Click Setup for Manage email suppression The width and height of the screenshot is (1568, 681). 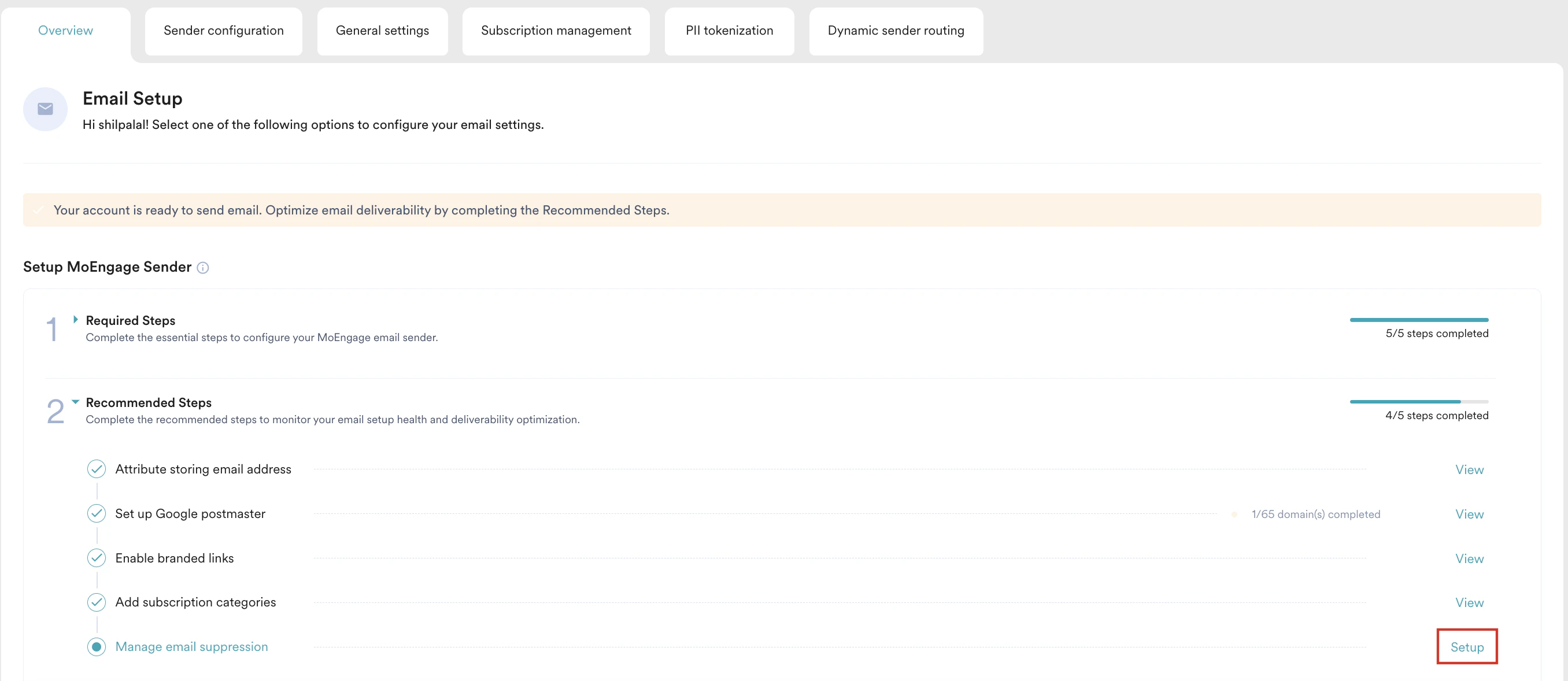tap(1467, 646)
